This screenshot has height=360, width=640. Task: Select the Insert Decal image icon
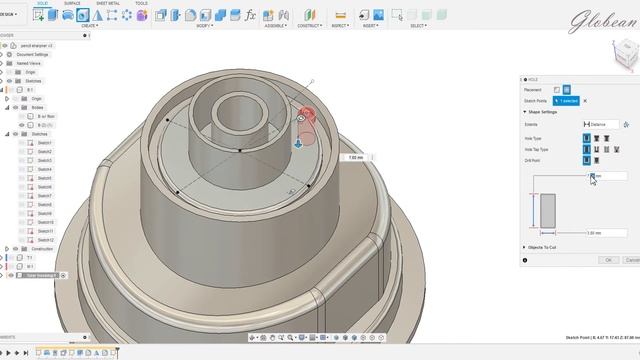coord(378,15)
